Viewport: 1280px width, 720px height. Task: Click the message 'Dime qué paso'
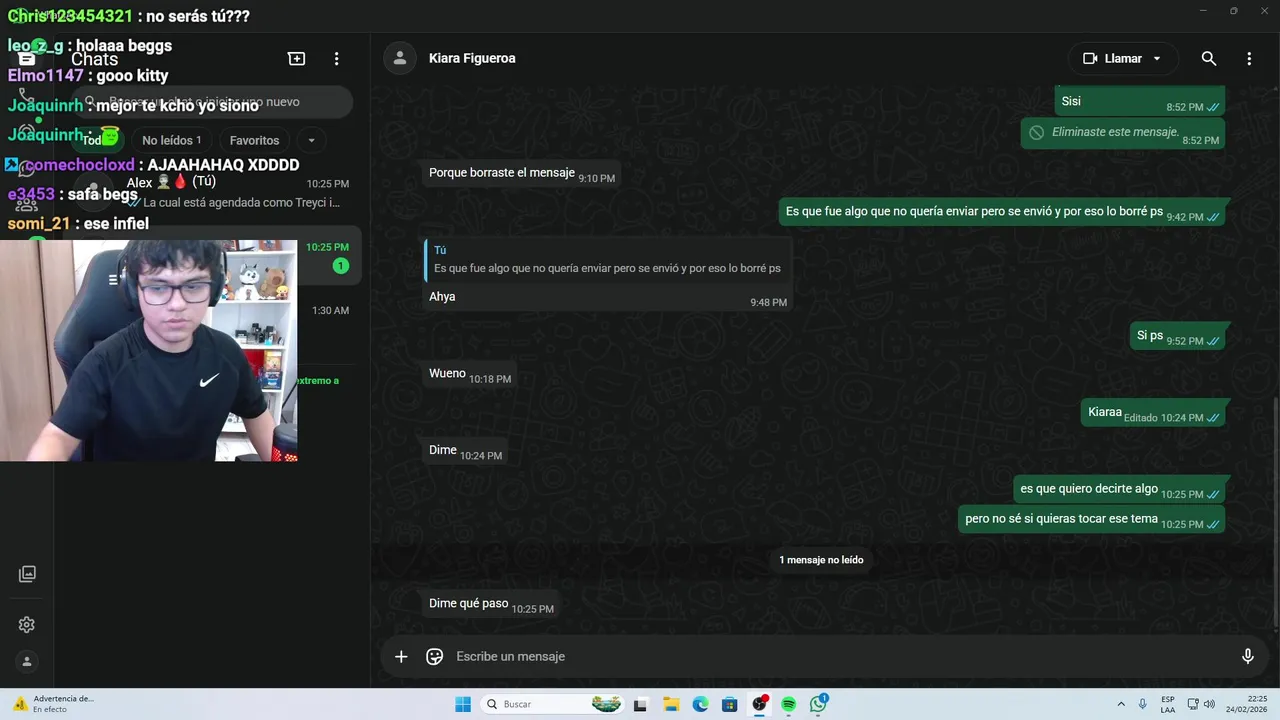tap(490, 604)
